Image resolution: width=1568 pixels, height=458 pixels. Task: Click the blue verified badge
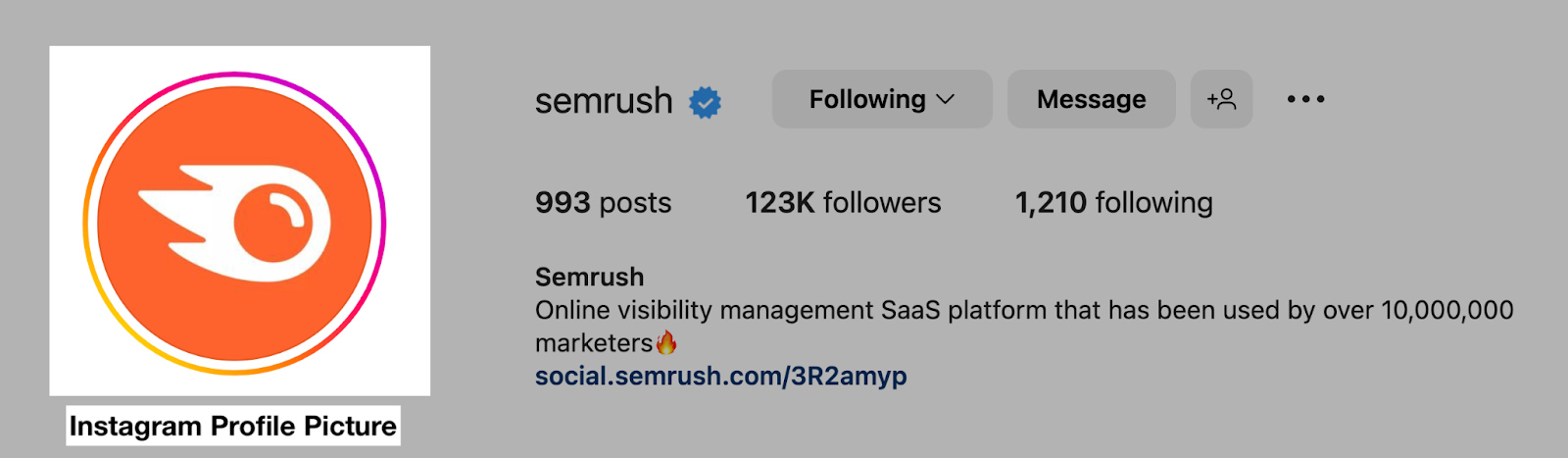click(x=705, y=102)
